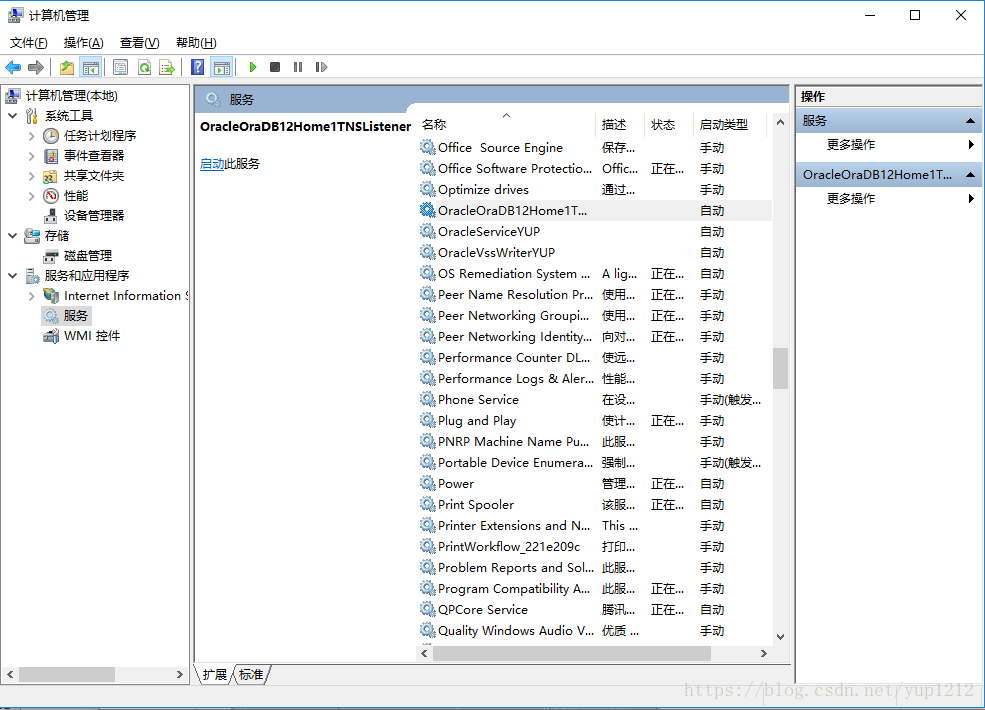Expand the 事件查看器 node arrow
The height and width of the screenshot is (710, 985).
point(31,156)
